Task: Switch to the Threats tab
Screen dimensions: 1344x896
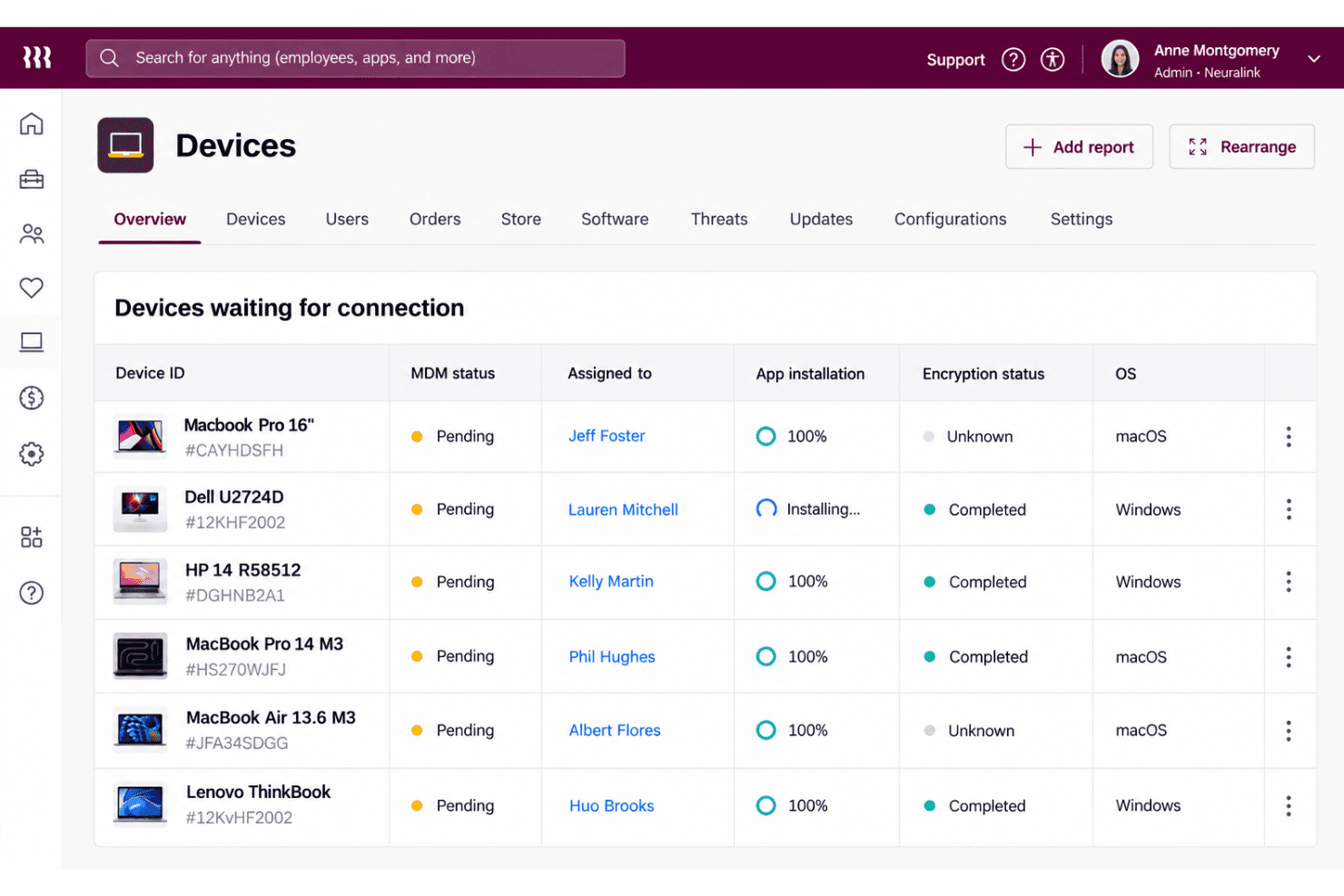Action: [719, 219]
